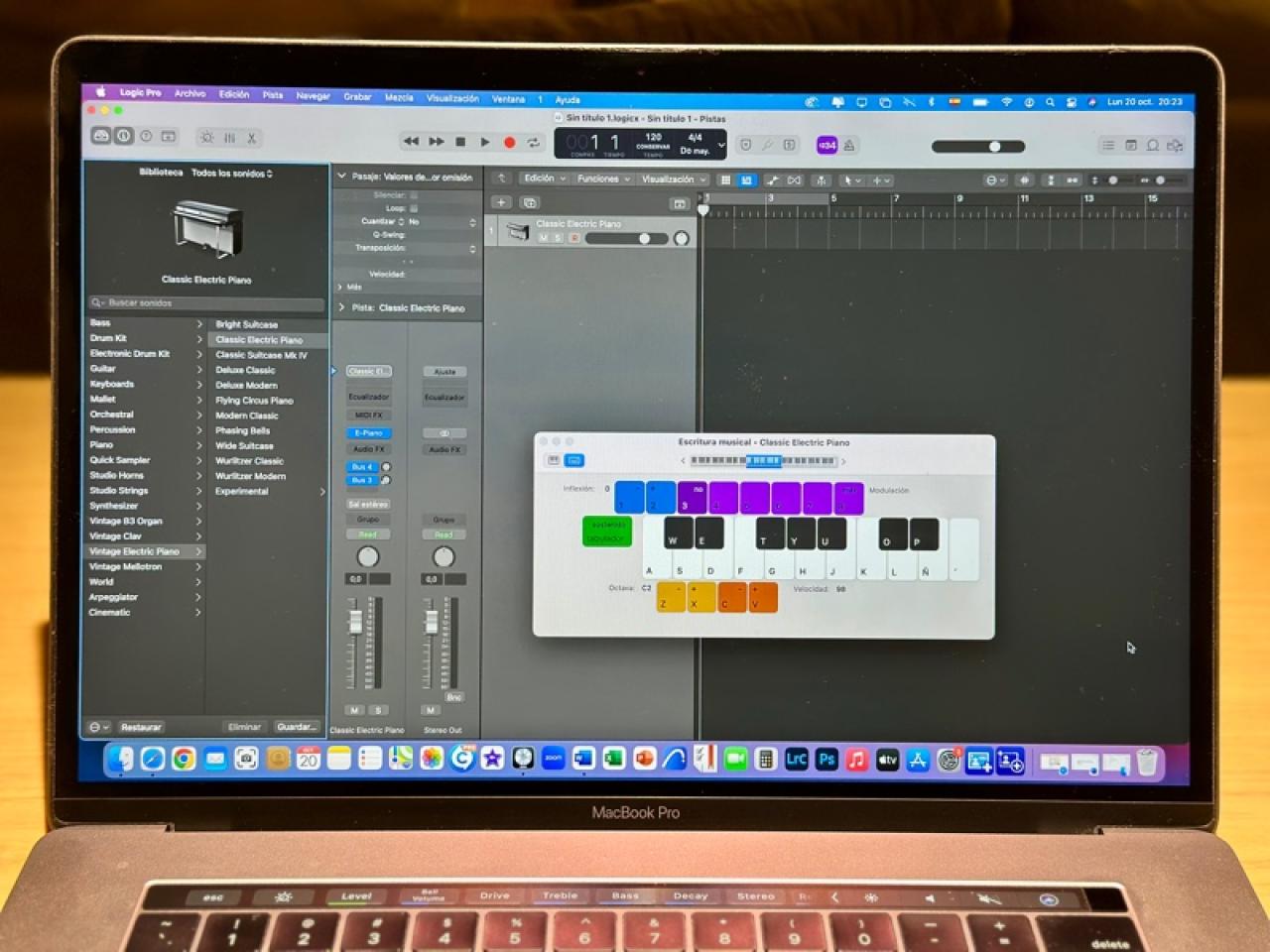Open the Edición dropdown in tracks area
The height and width of the screenshot is (952, 1270).
coord(544,178)
